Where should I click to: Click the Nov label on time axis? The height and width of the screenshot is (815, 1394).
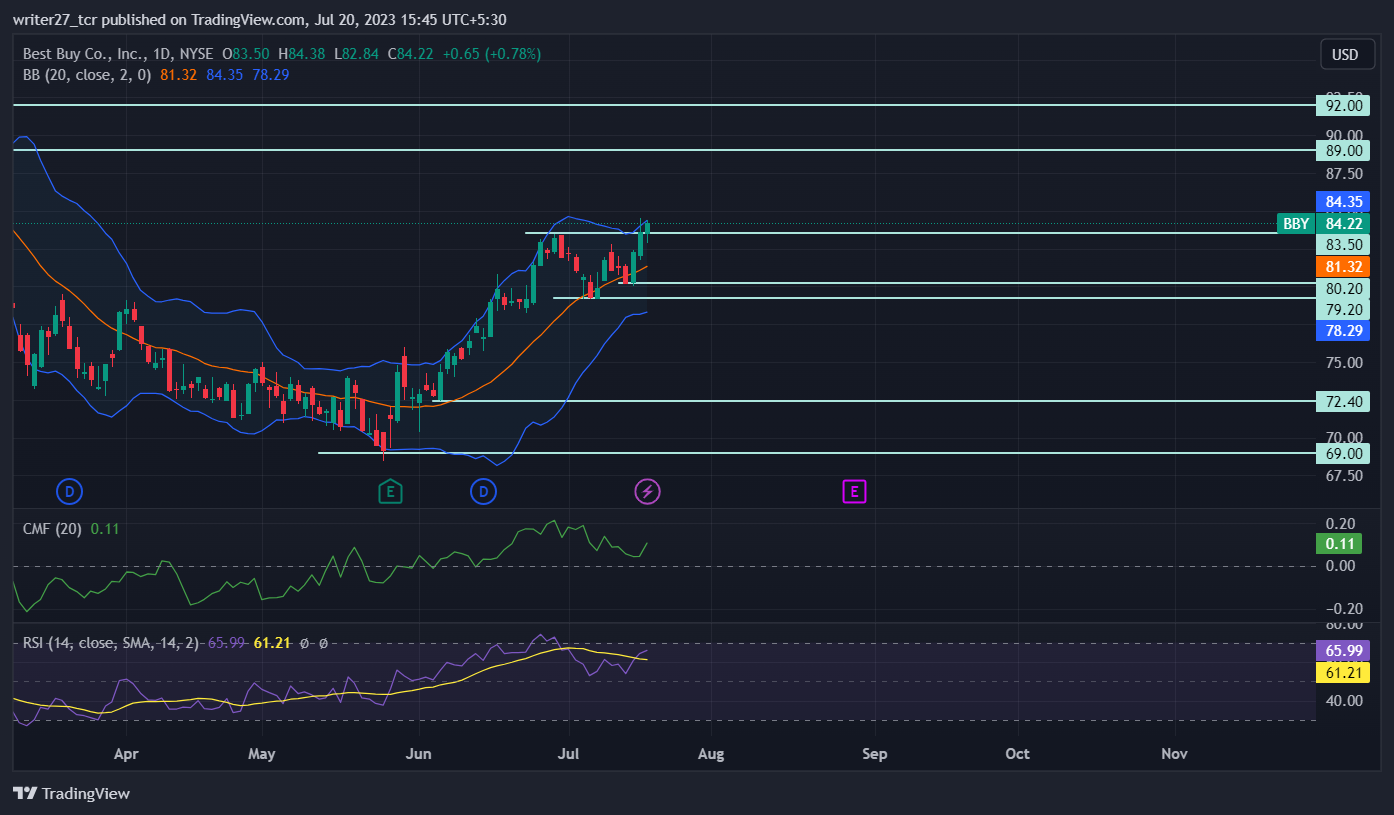[x=1175, y=754]
